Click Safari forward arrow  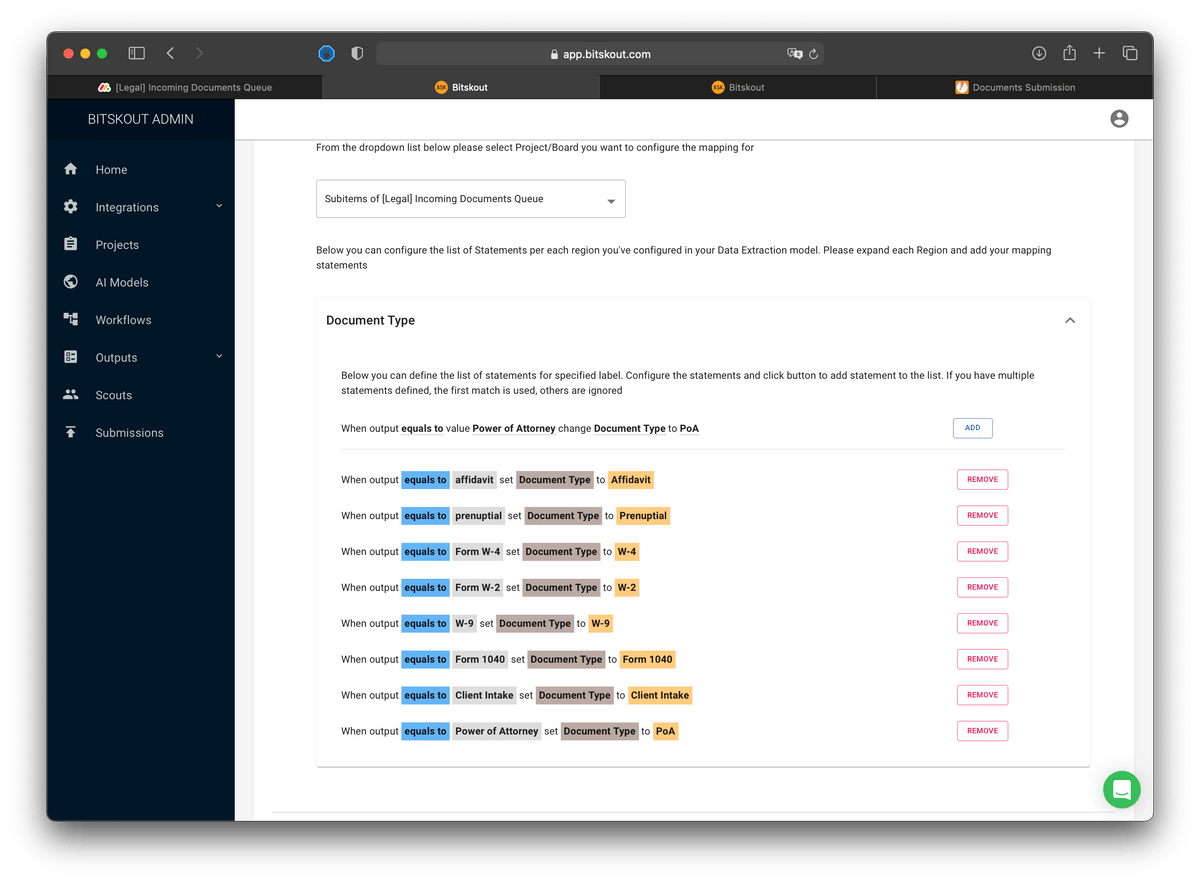199,53
